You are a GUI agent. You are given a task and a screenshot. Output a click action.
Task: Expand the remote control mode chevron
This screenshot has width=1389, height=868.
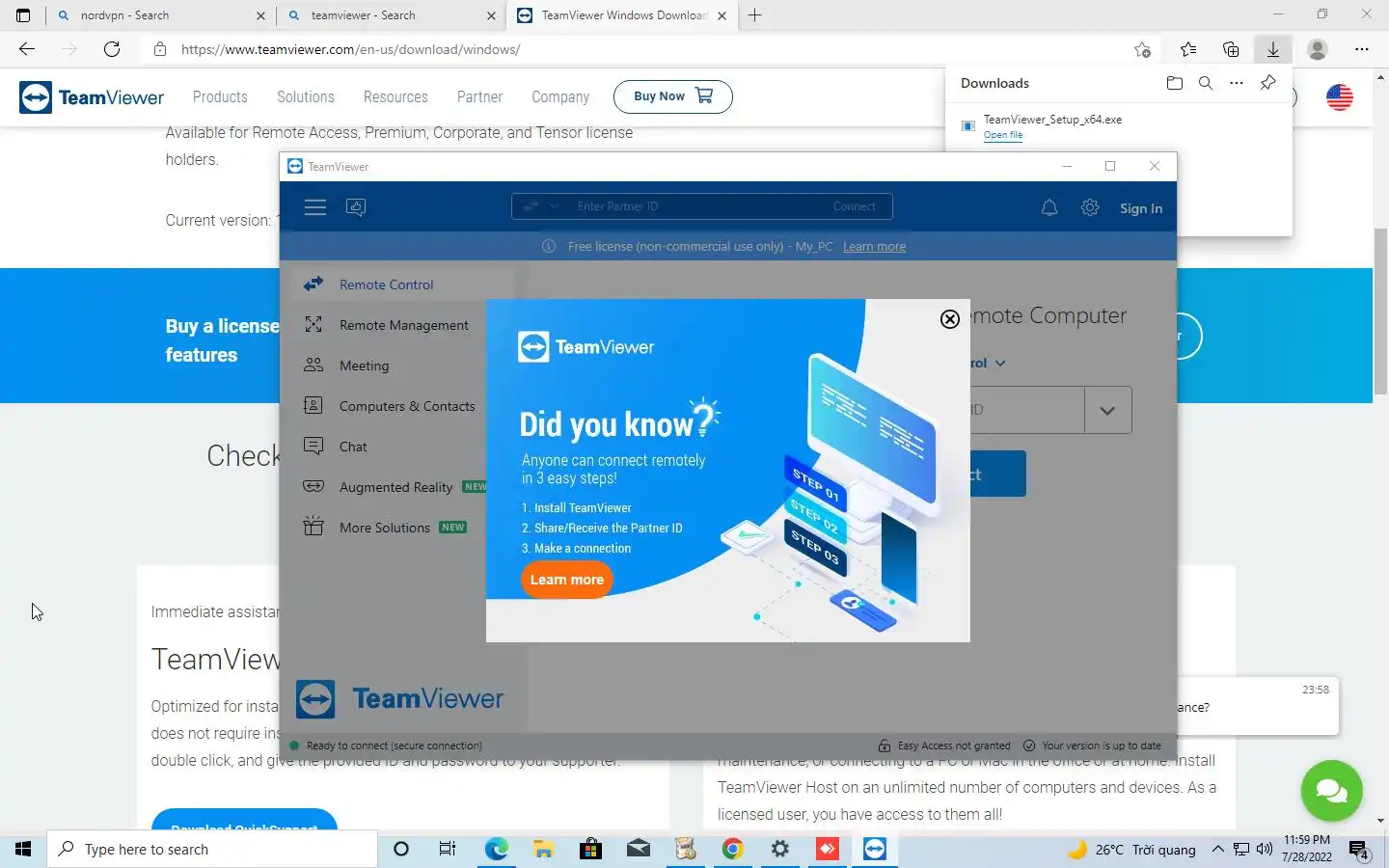point(1000,364)
